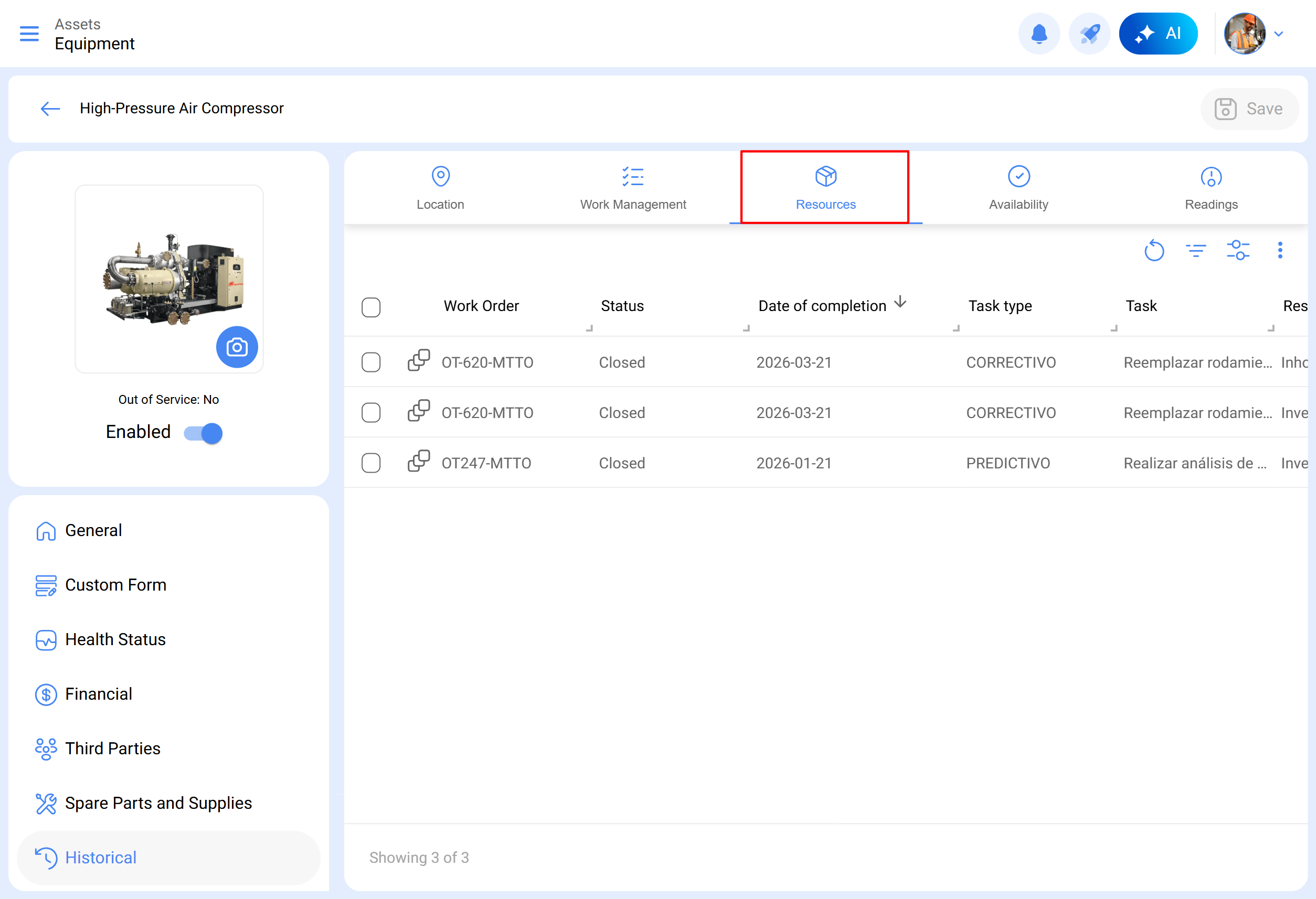Tick checkbox for OT247-MTTO row

pyautogui.click(x=371, y=463)
